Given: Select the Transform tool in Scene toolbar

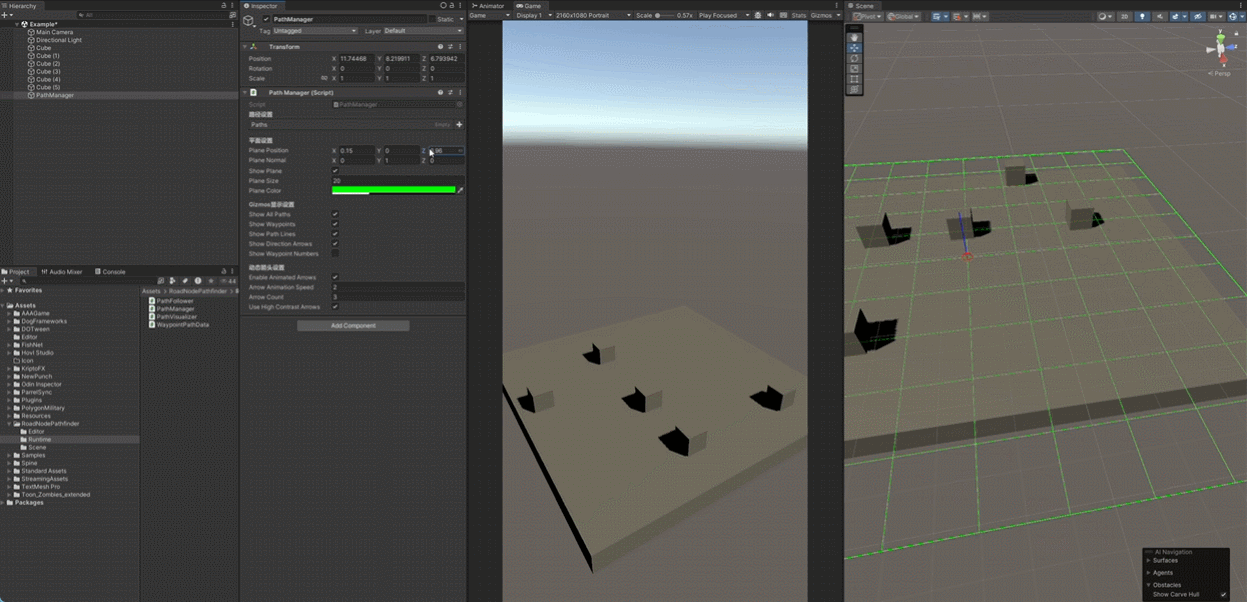Looking at the screenshot, I should 854,89.
